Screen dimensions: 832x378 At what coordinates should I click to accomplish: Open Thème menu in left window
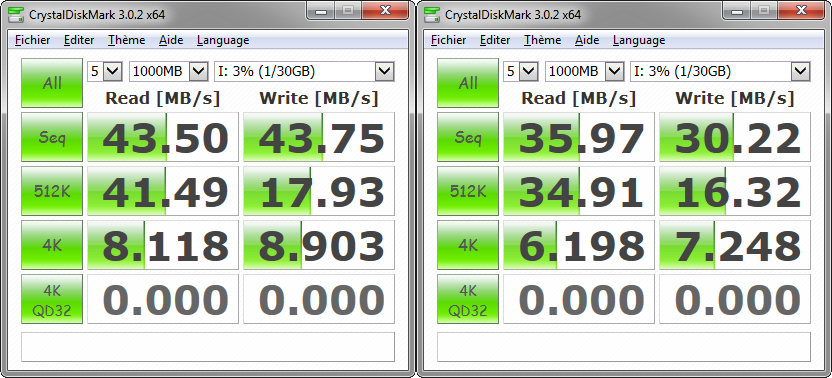point(126,40)
